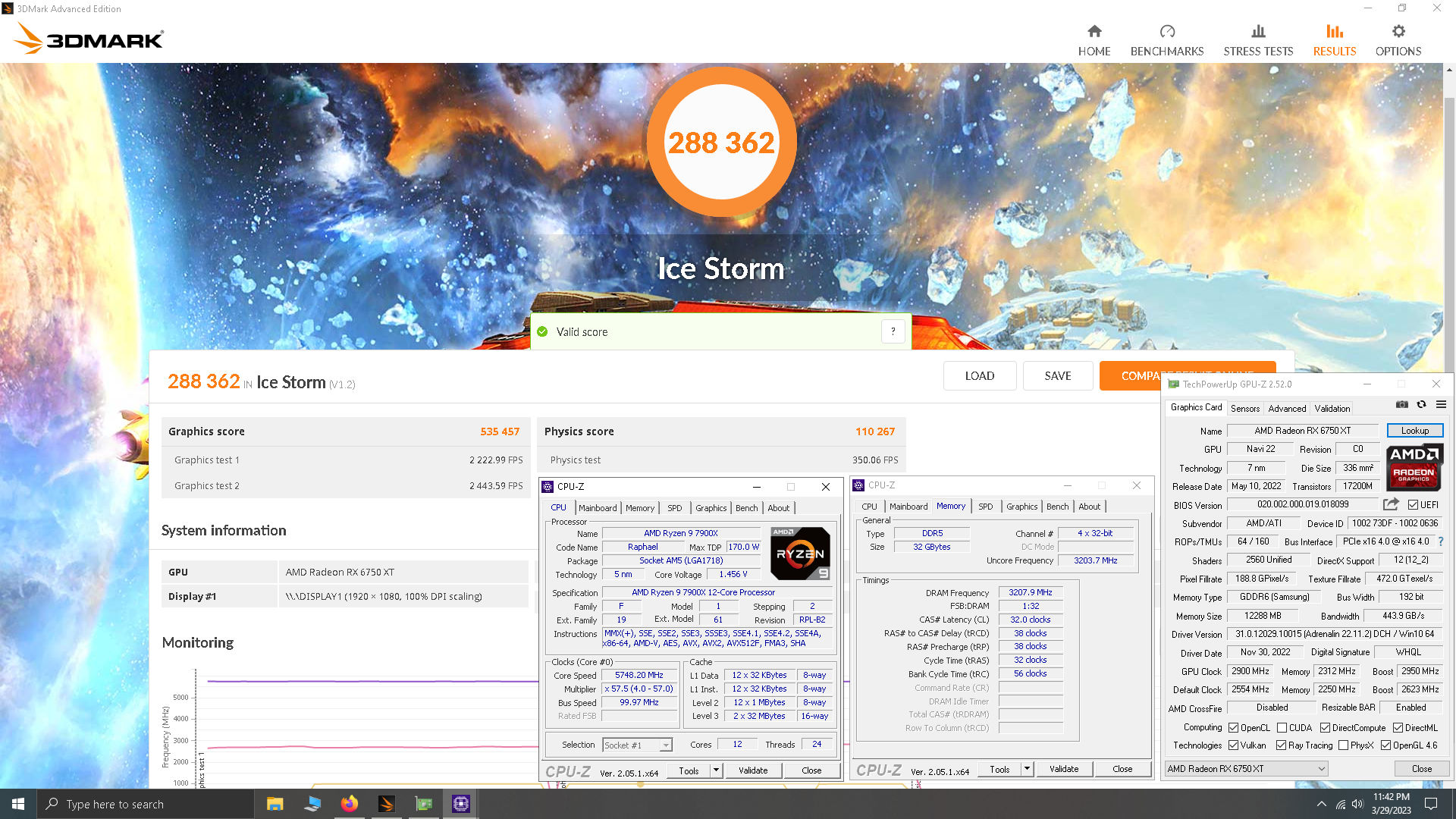This screenshot has width=1456, height=819.
Task: Toggle the CUDA checkbox
Action: tap(1282, 727)
